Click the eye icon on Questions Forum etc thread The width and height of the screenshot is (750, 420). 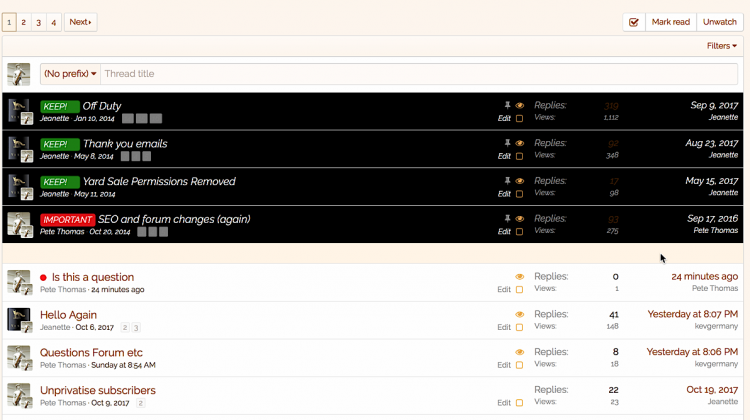pyautogui.click(x=519, y=352)
